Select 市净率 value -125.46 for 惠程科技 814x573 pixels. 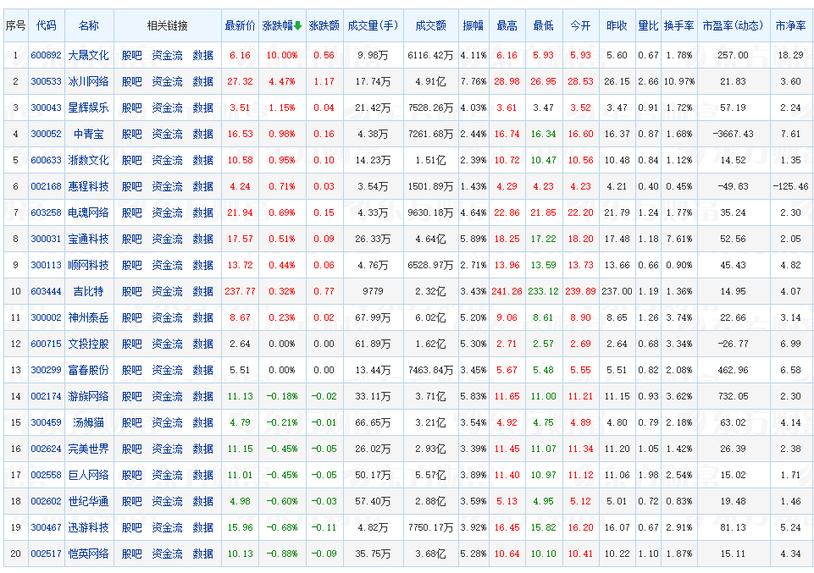[x=790, y=186]
